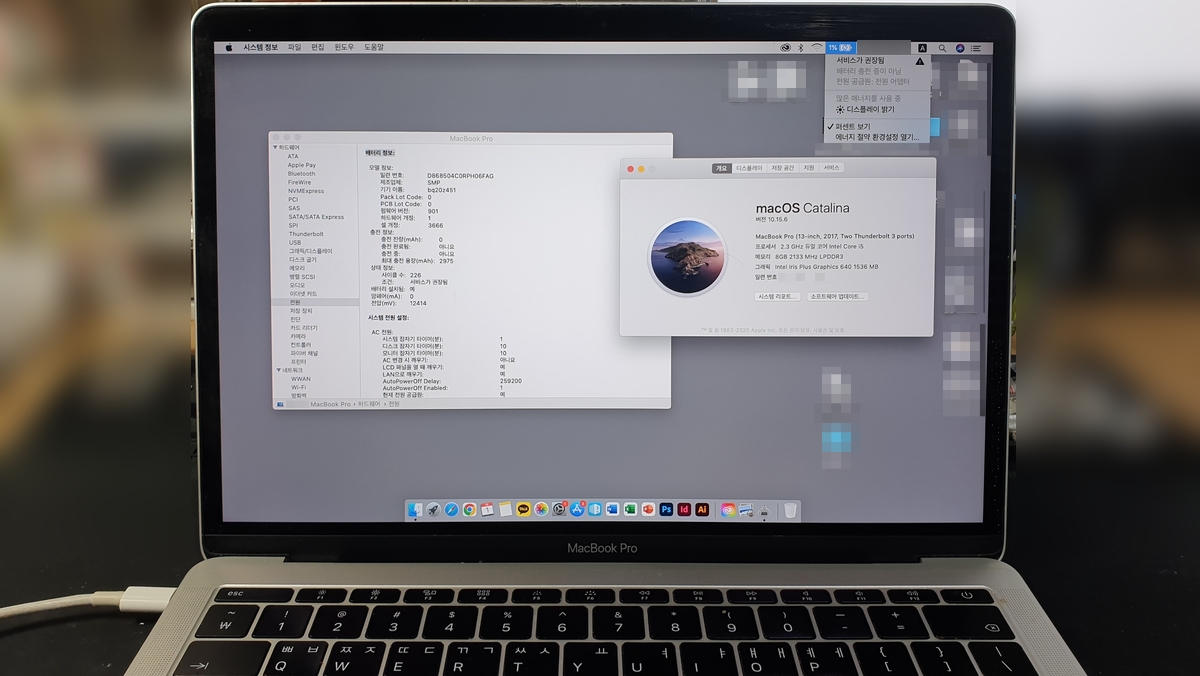The height and width of the screenshot is (676, 1200).
Task: Select 그래픽/디스플레이 in sidebar
Action: tap(310, 251)
